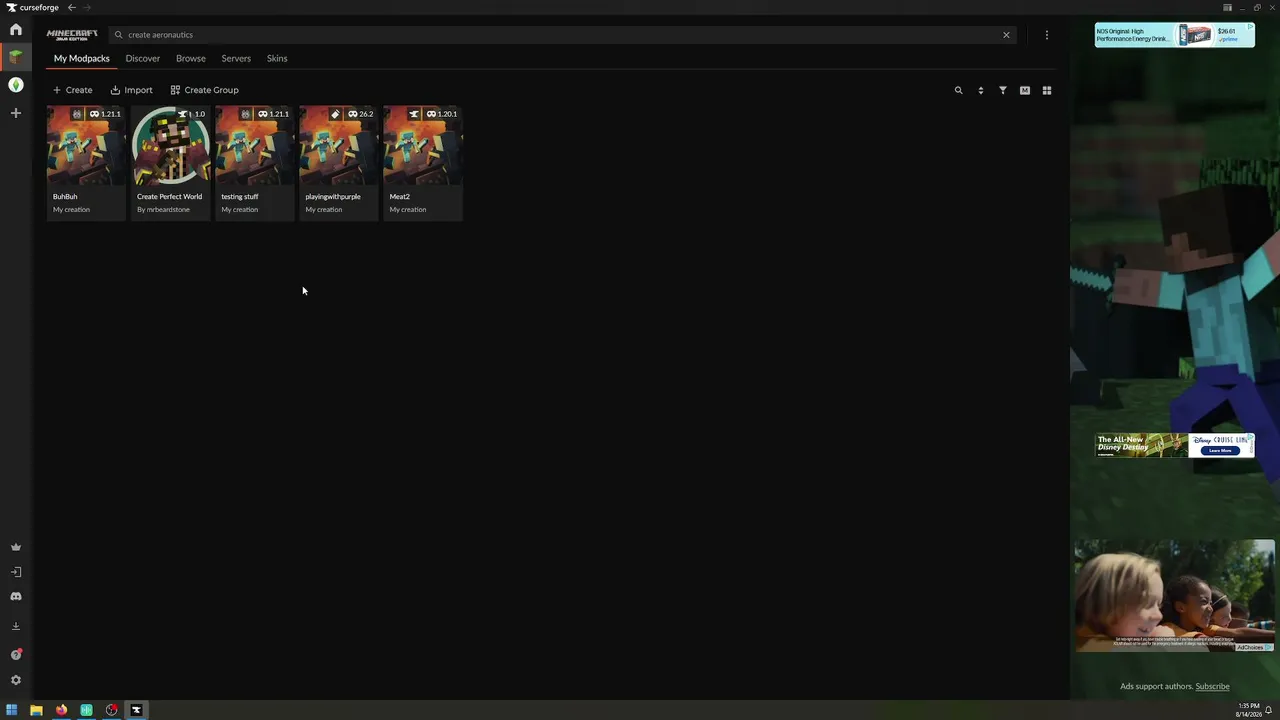Screen dimensions: 1280x720
Task: Switch to the My Modpacks tab
Action: tap(82, 58)
